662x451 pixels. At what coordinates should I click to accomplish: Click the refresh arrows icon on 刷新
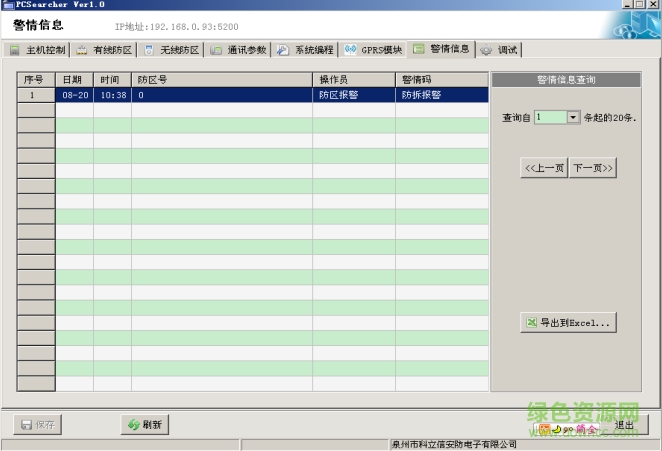(134, 424)
